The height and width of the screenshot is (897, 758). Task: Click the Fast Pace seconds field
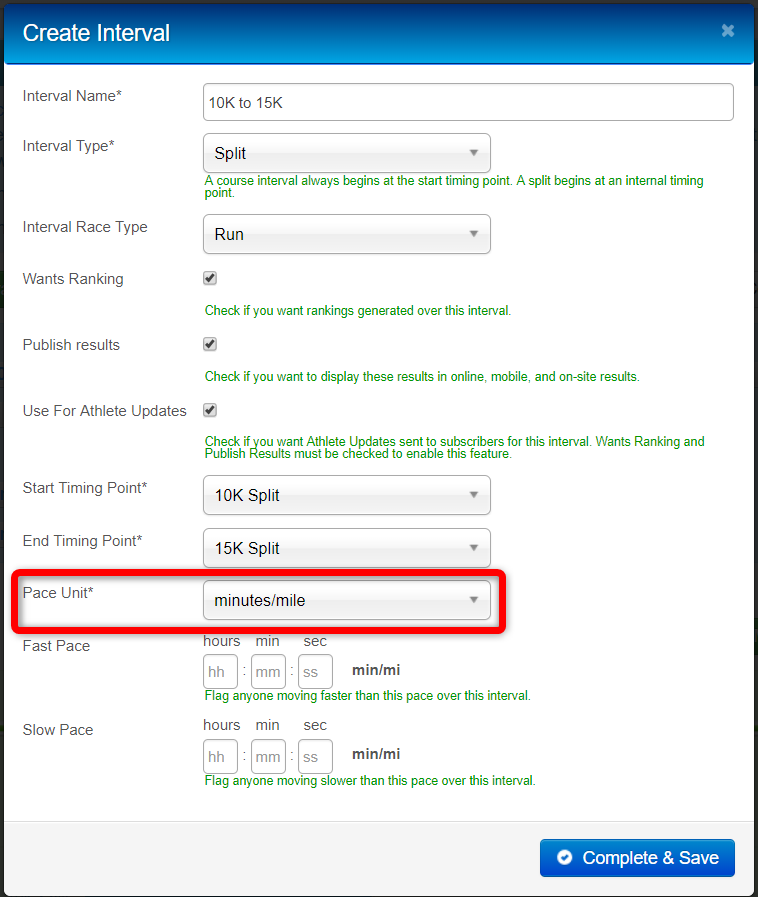coord(315,672)
